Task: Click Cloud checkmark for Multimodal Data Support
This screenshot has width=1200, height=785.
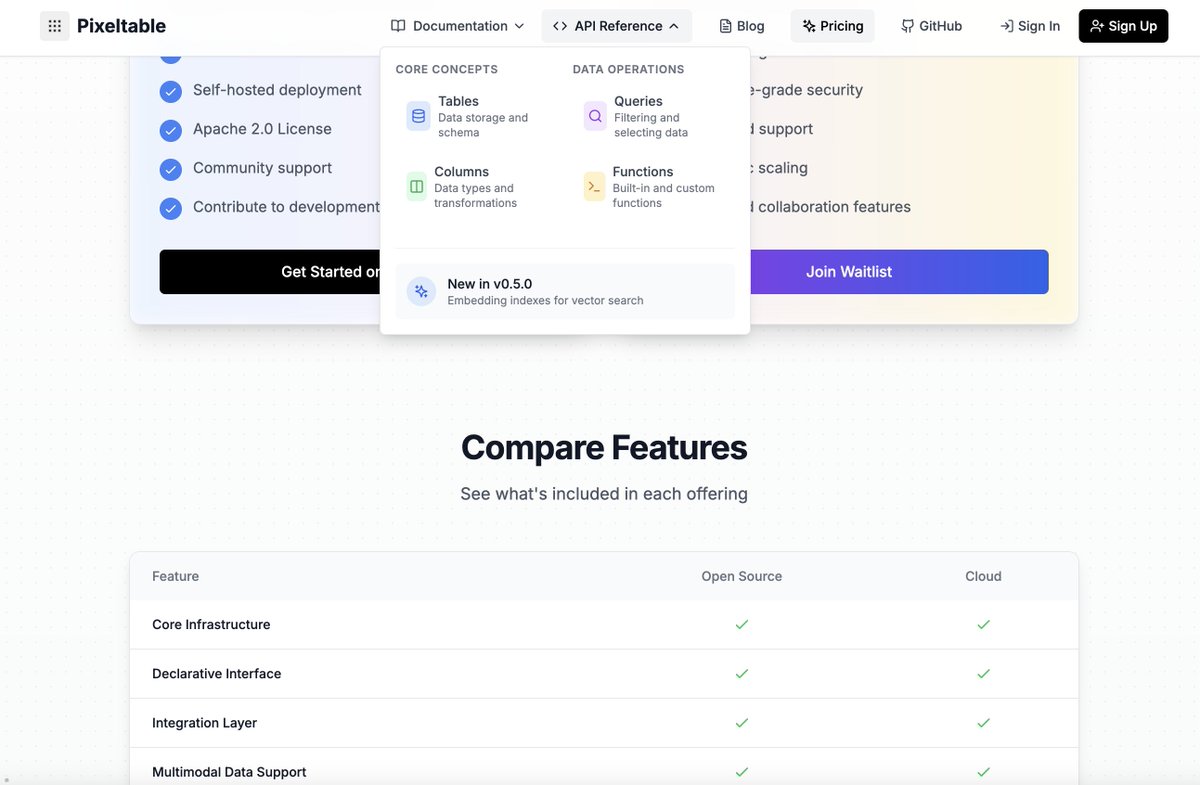Action: click(x=983, y=772)
